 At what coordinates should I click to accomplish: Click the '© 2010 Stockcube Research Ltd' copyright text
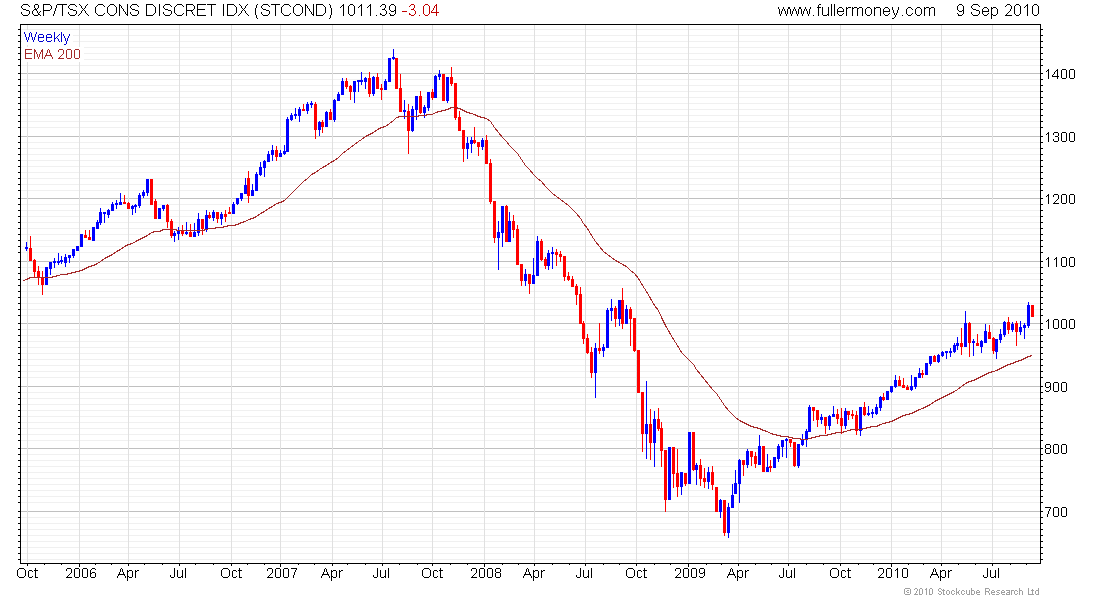[971, 592]
